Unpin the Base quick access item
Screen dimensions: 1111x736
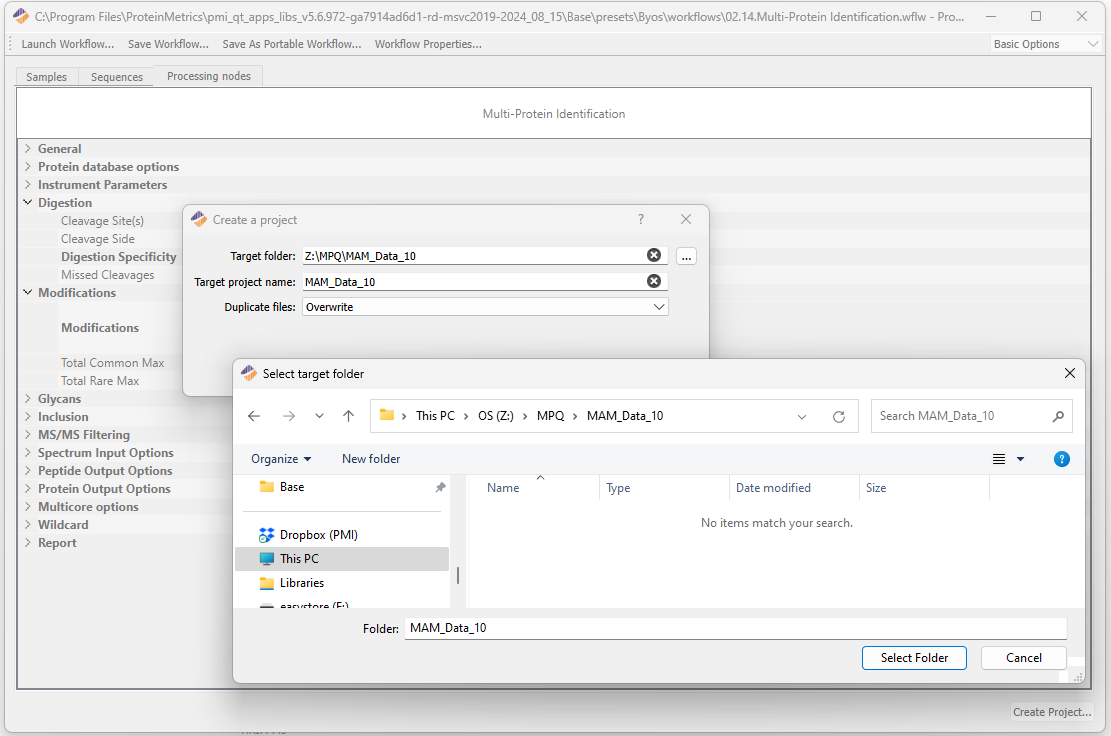click(x=440, y=487)
